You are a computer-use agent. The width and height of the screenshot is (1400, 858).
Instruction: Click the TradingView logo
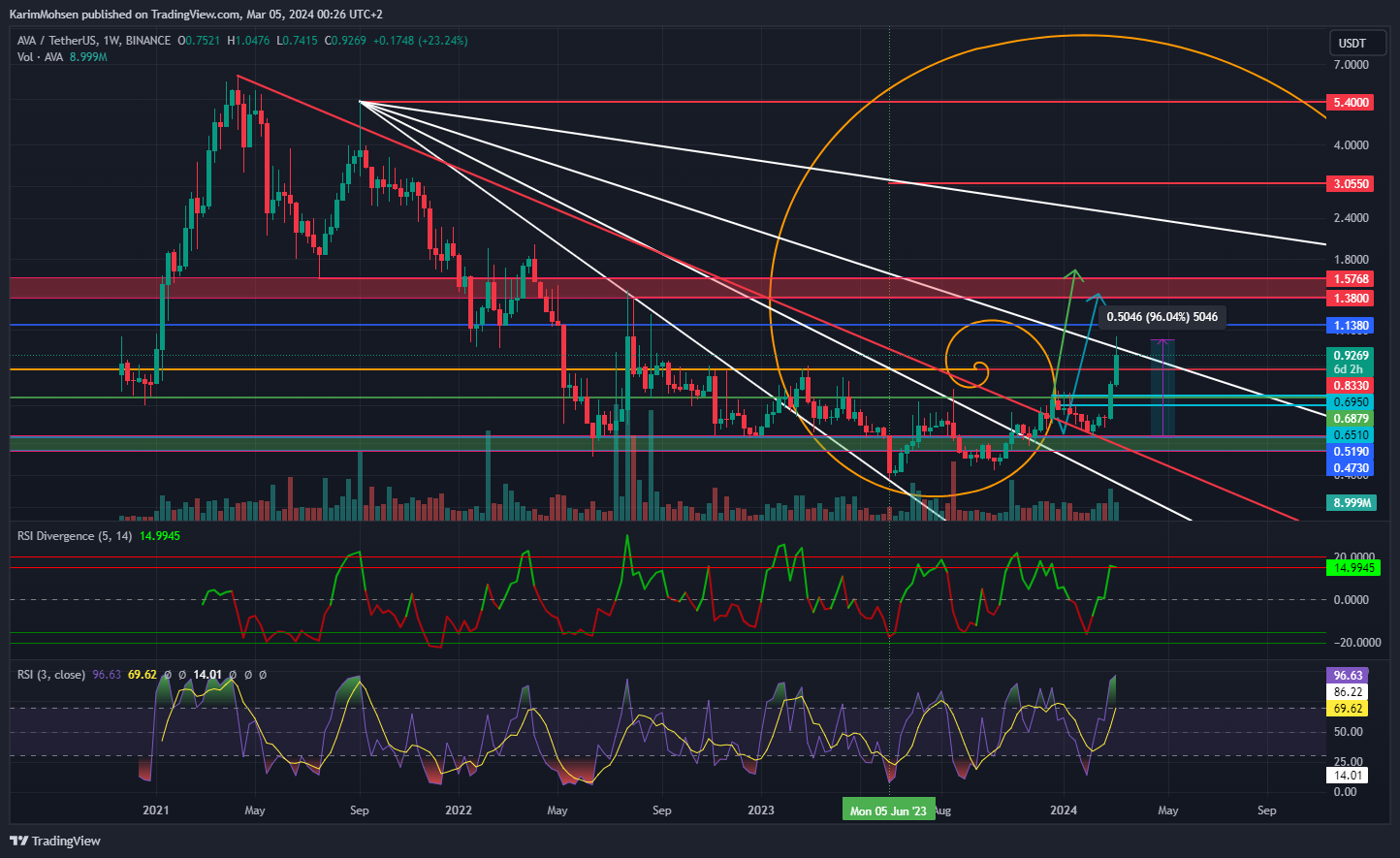(x=55, y=841)
